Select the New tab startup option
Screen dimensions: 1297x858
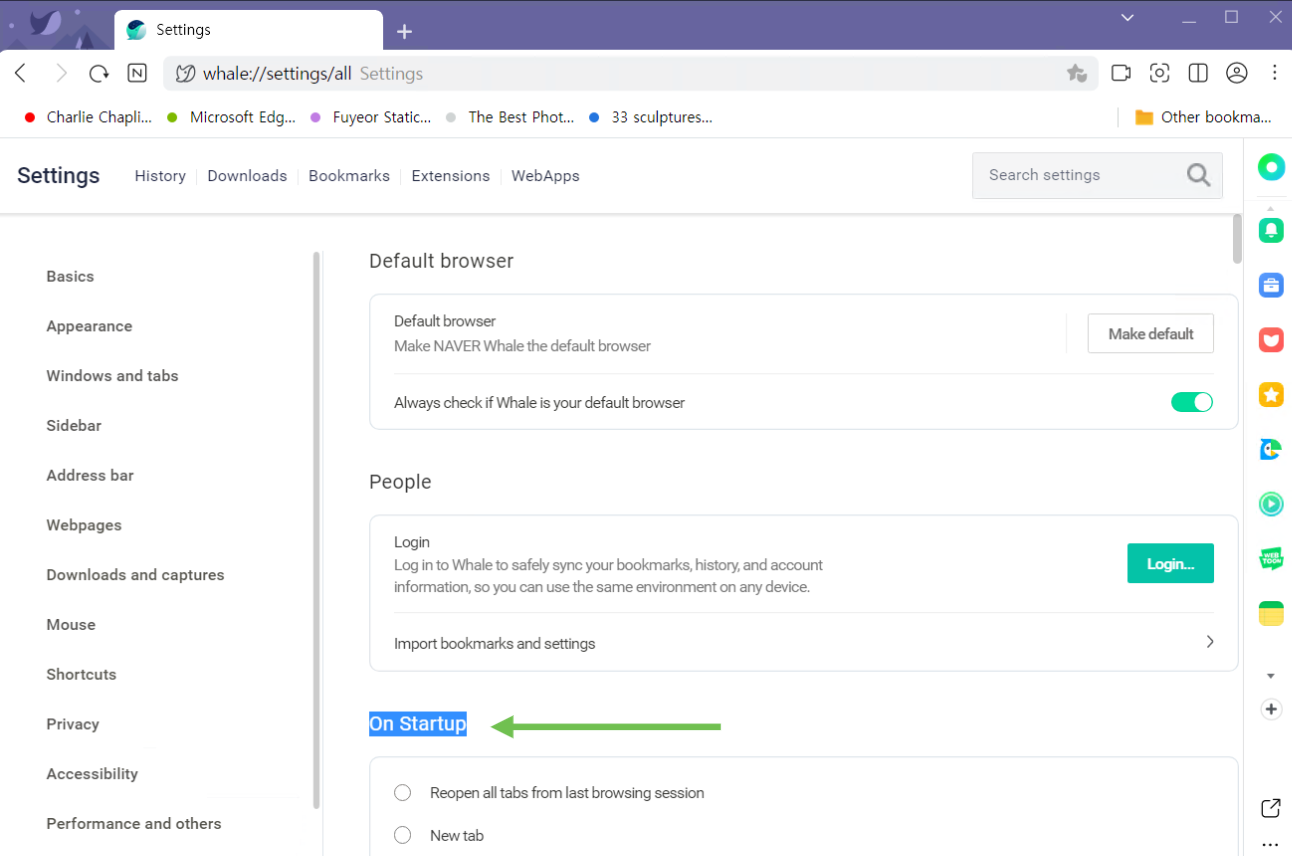tap(403, 835)
